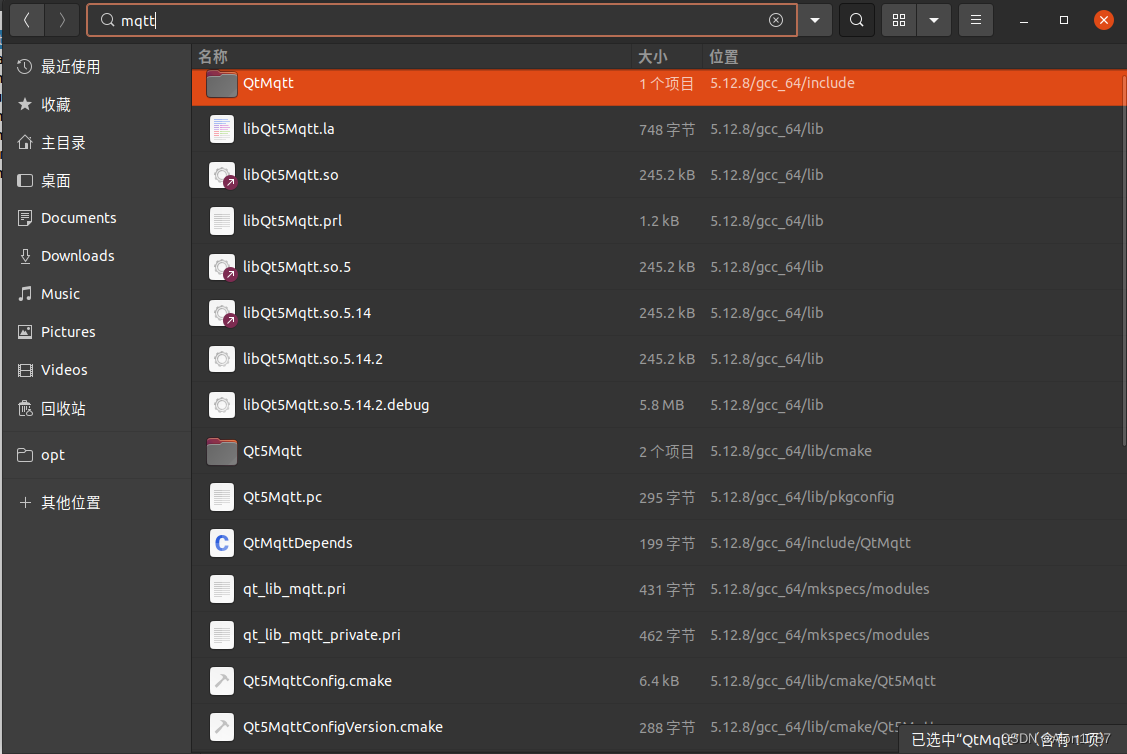
Task: Open the hamburger menu
Action: click(975, 20)
